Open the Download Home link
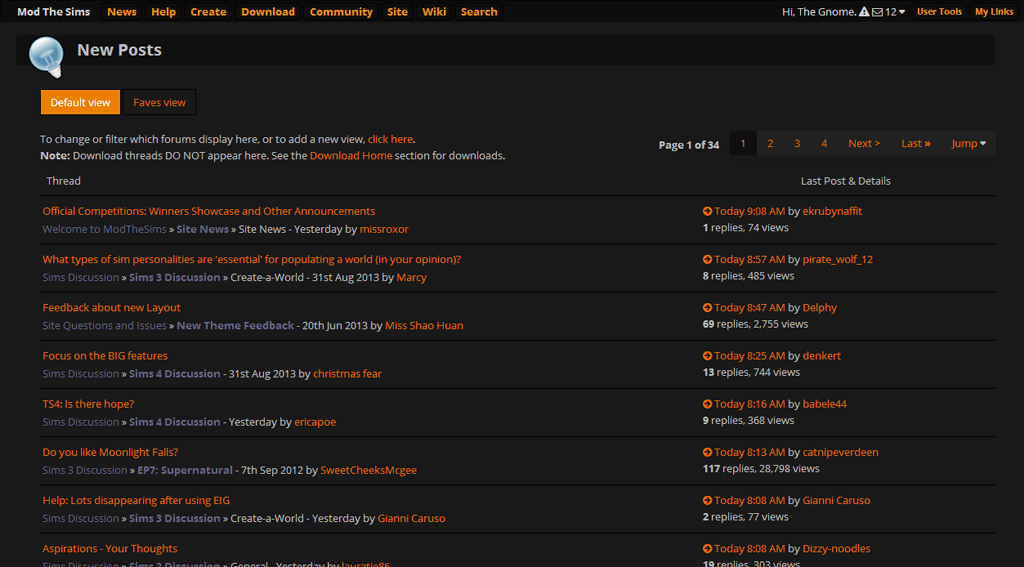Viewport: 1024px width, 567px height. coord(350,156)
